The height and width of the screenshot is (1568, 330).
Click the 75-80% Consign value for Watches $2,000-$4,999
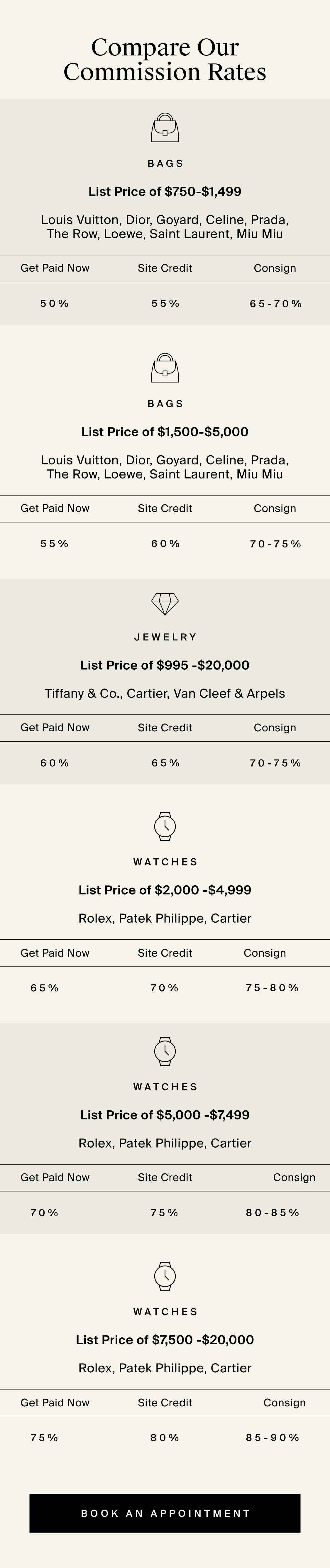tap(272, 987)
